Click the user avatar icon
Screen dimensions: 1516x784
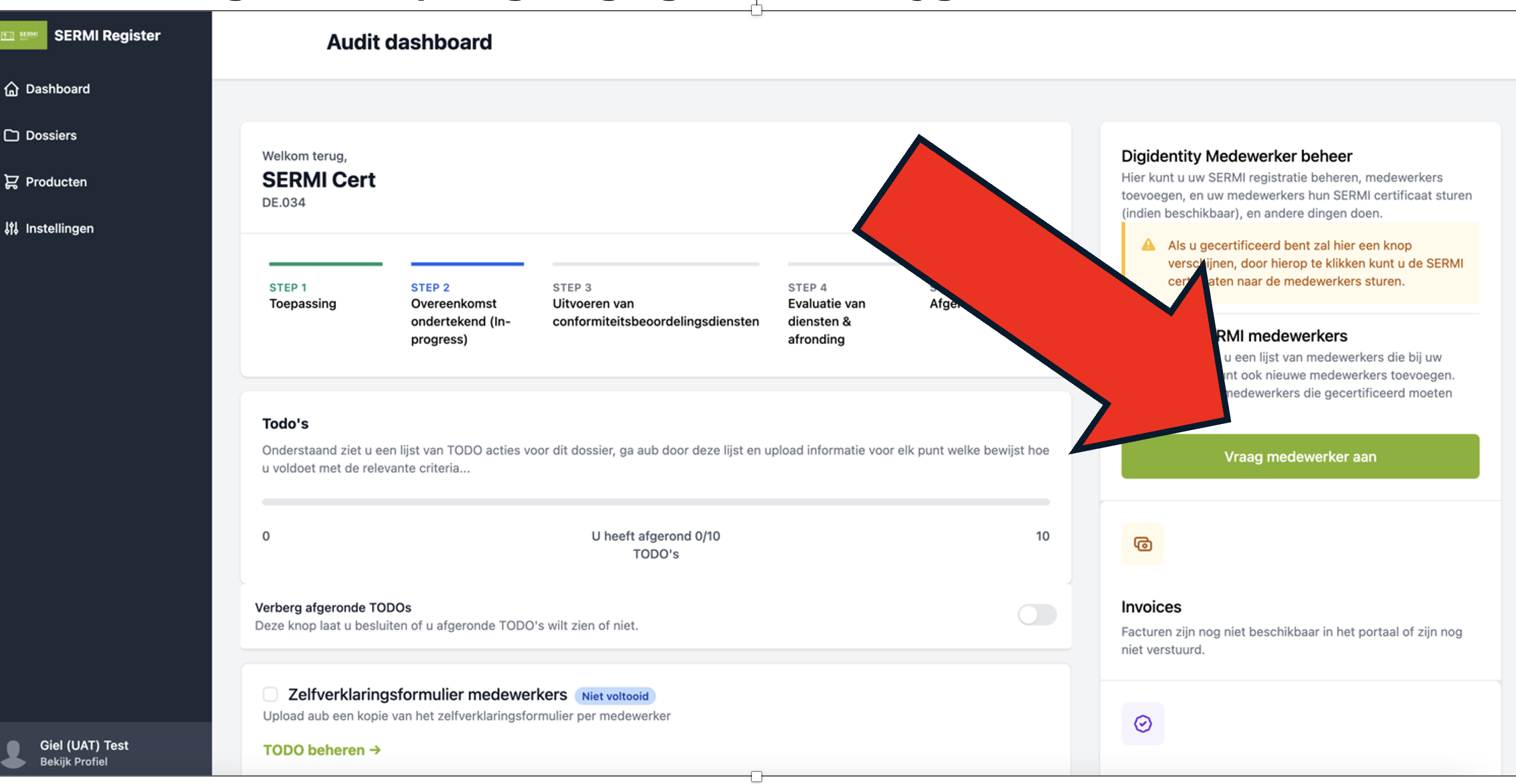coord(14,753)
